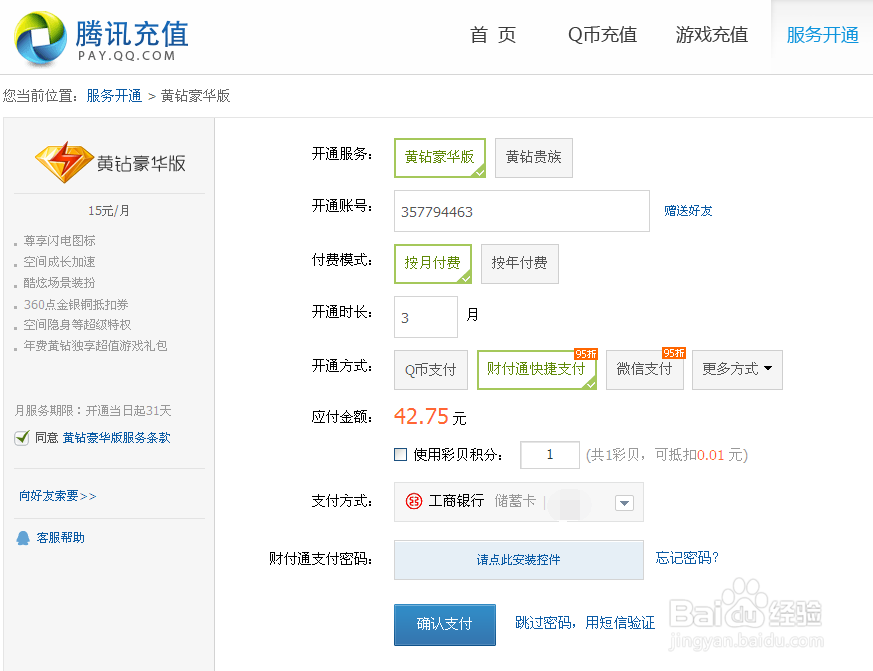Click the 开通时长 months input field
The image size is (873, 671).
[x=425, y=317]
